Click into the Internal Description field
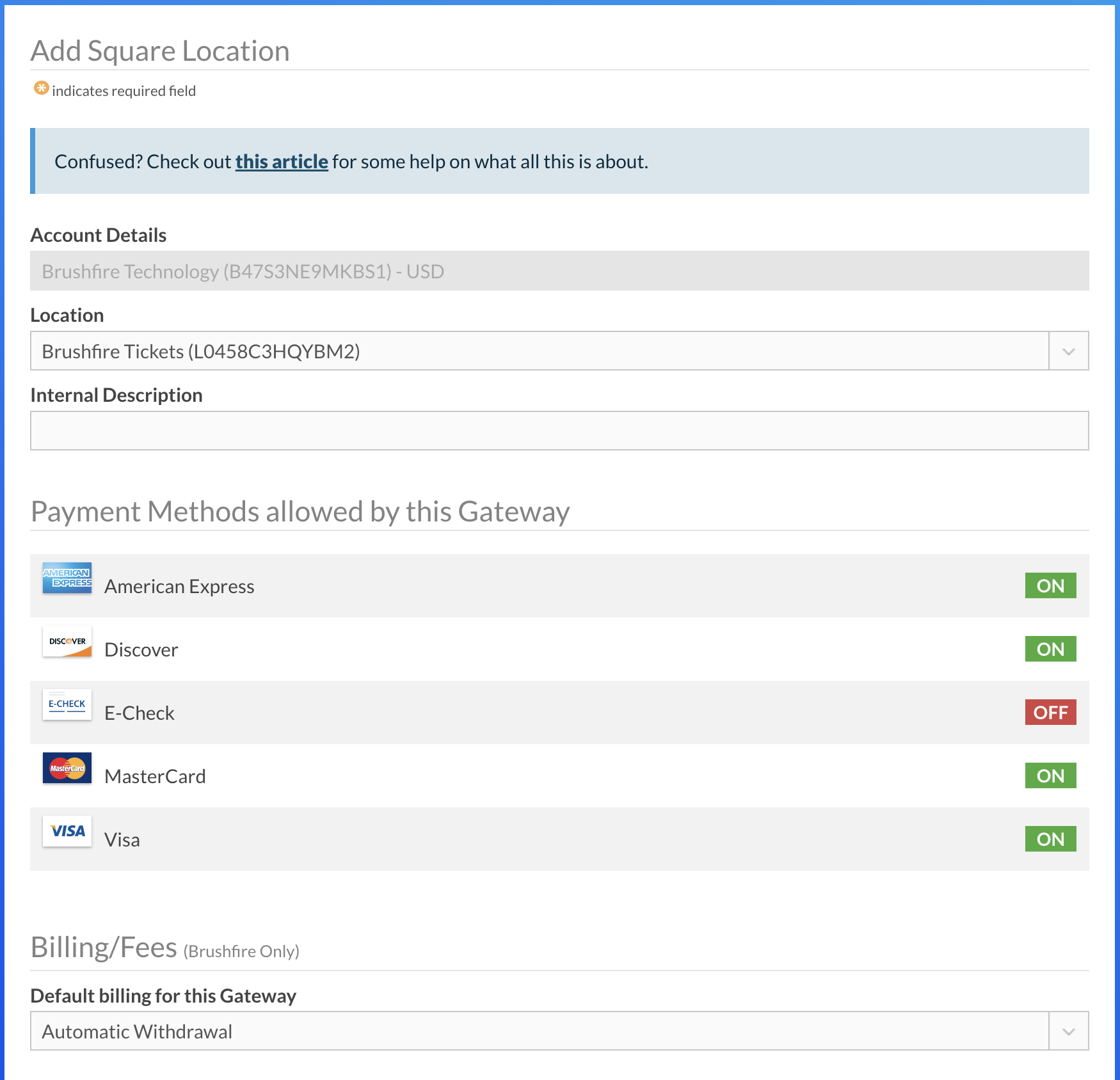 tap(559, 431)
